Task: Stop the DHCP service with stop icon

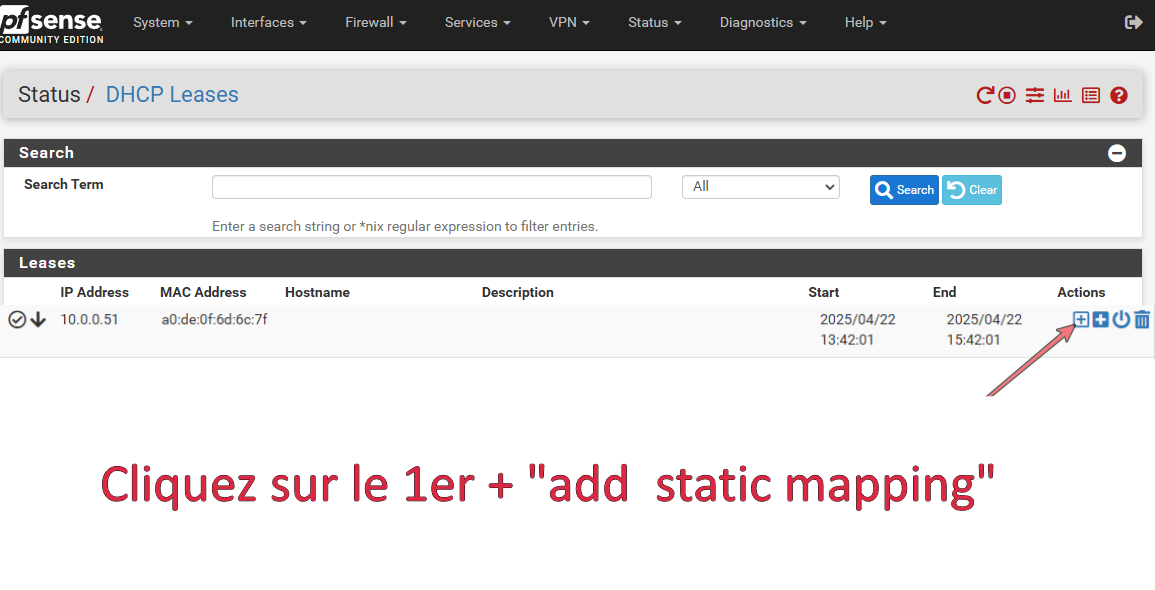Action: (x=1007, y=95)
